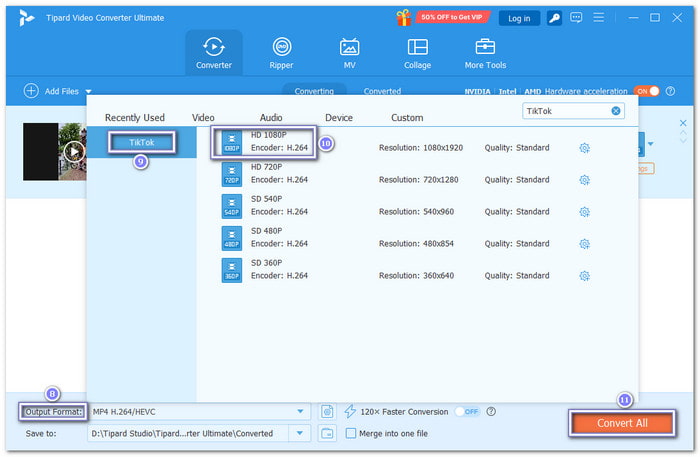Screen dimensions: 700x457
Task: Select TikTok in the category sidebar
Action: (142, 142)
